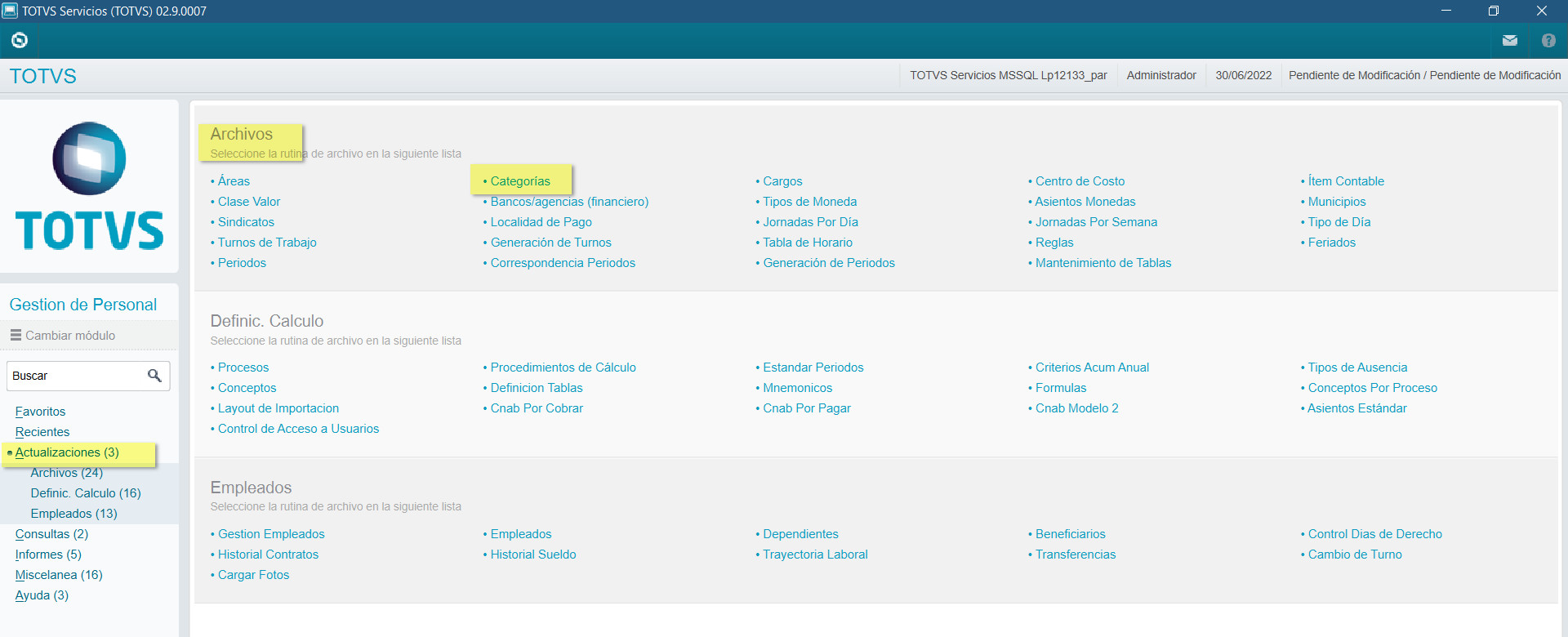Open Municipios link
This screenshot has width=1568, height=637.
tap(1337, 202)
